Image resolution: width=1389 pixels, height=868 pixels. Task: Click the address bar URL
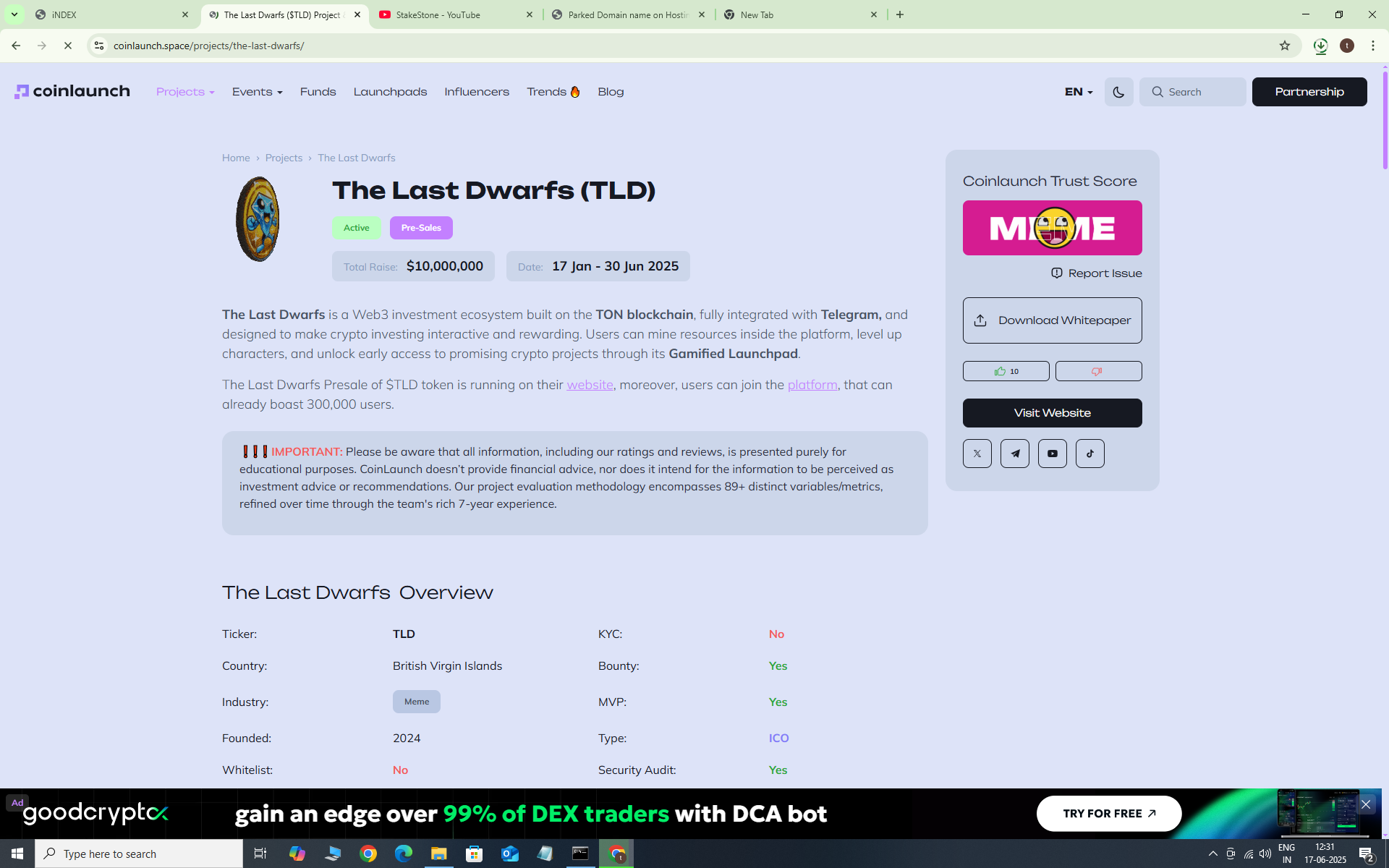point(209,46)
